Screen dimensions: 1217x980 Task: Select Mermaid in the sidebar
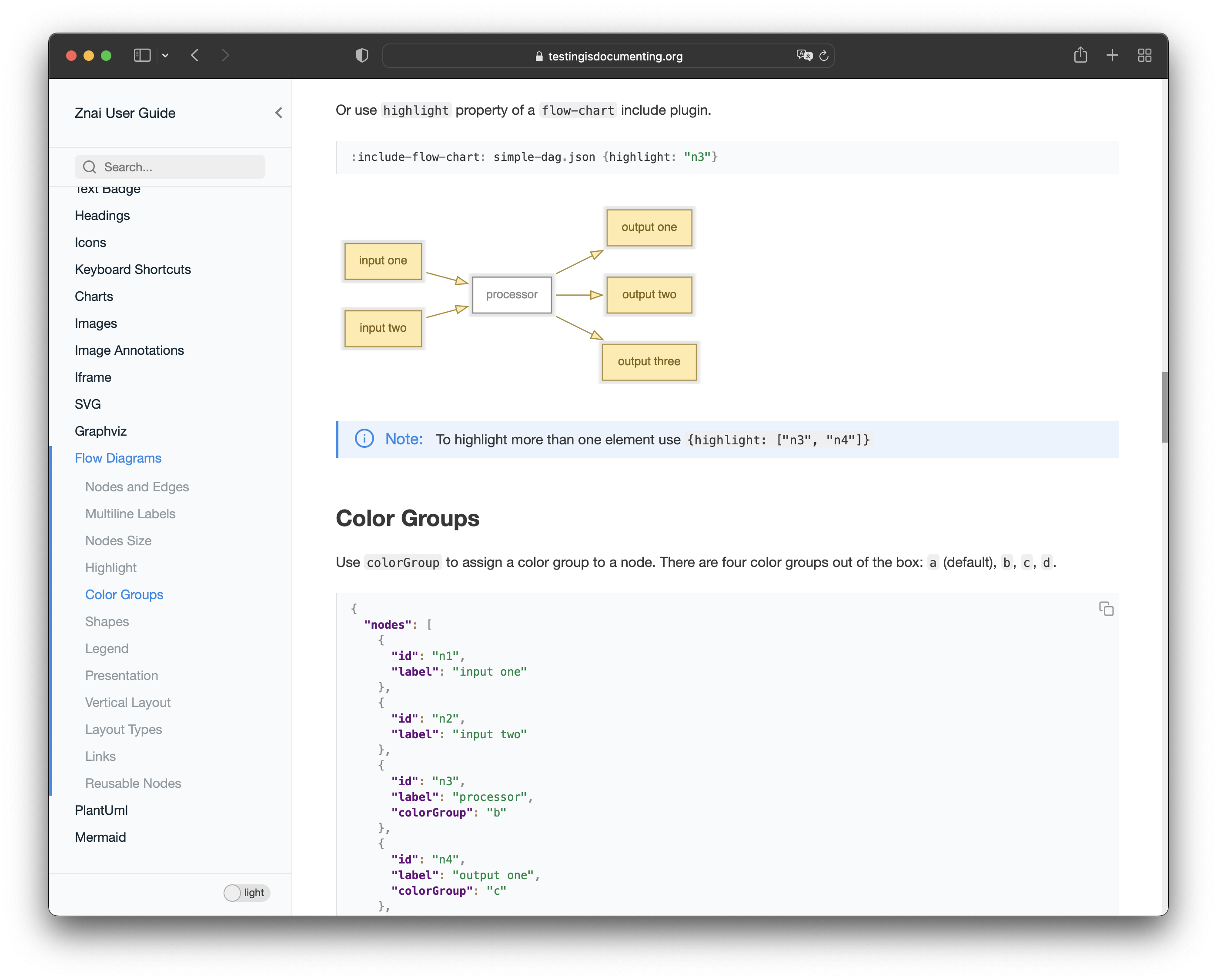click(100, 837)
